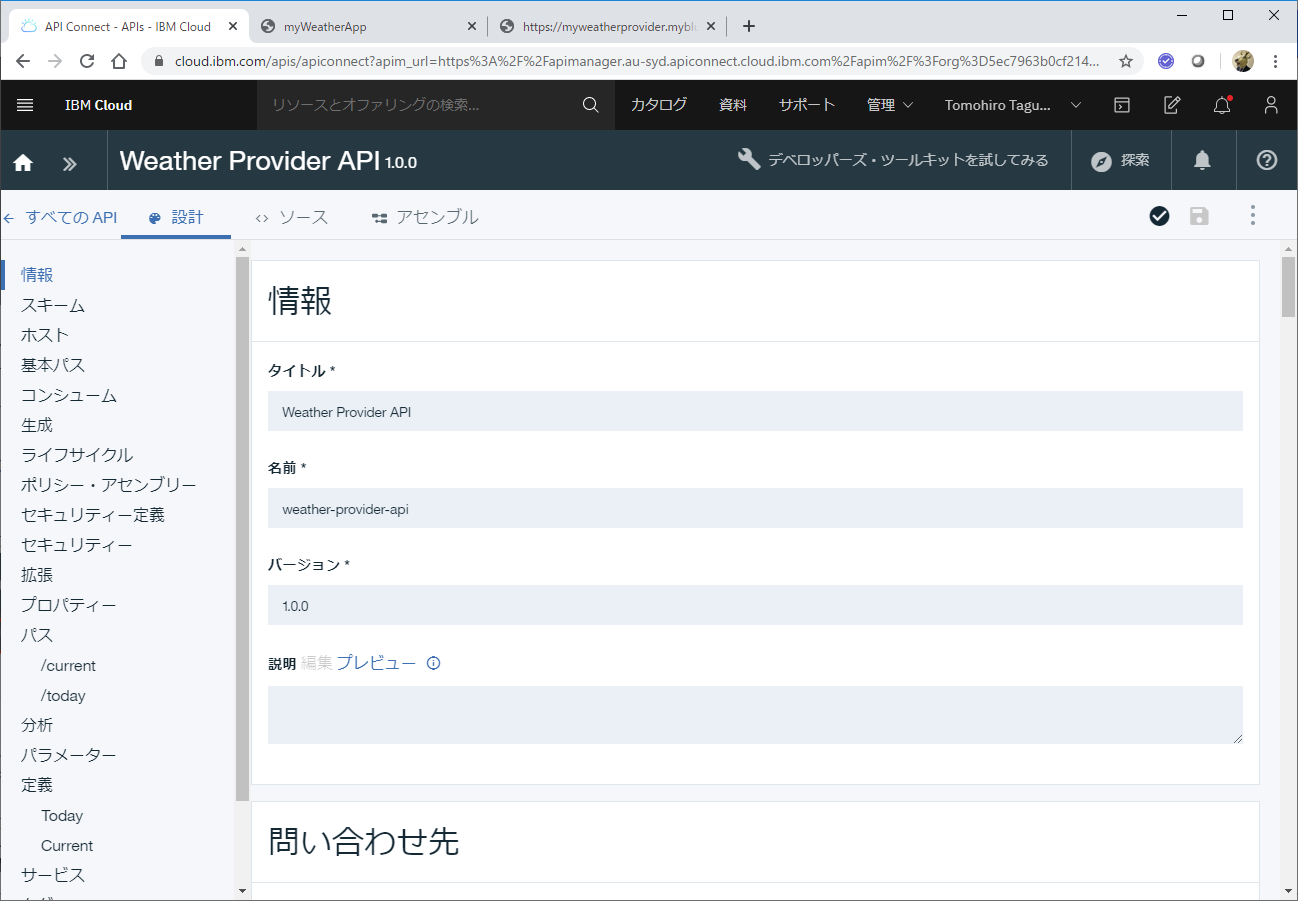Open the Tomohiro Tagu account dropdown
This screenshot has height=901, width=1298.
1013,105
